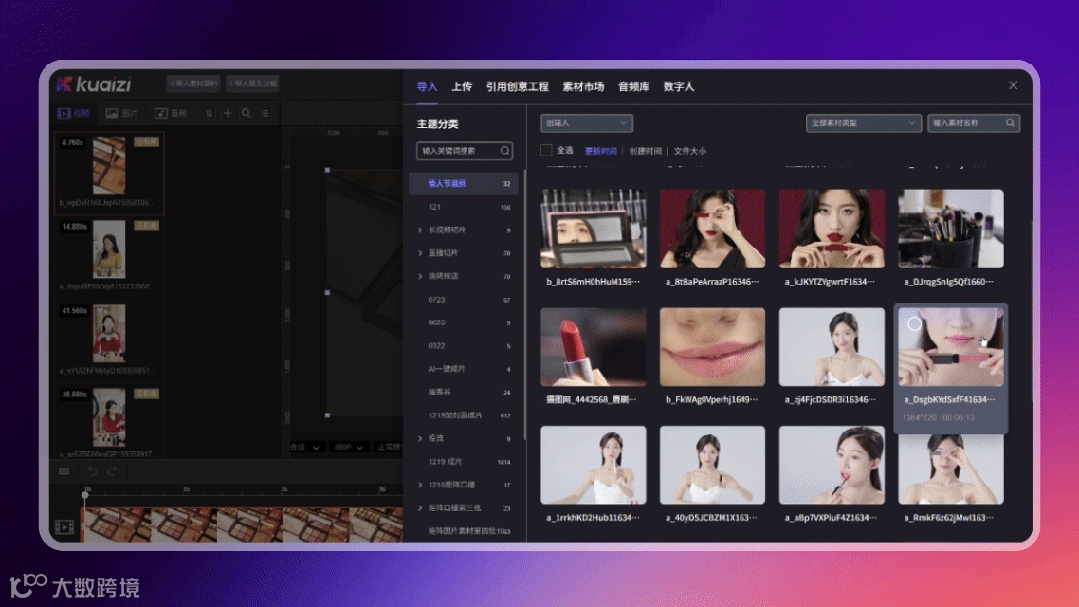Screen dimensions: 1079x607
Task: Switch to the 音频 audio media type
Action: point(171,114)
